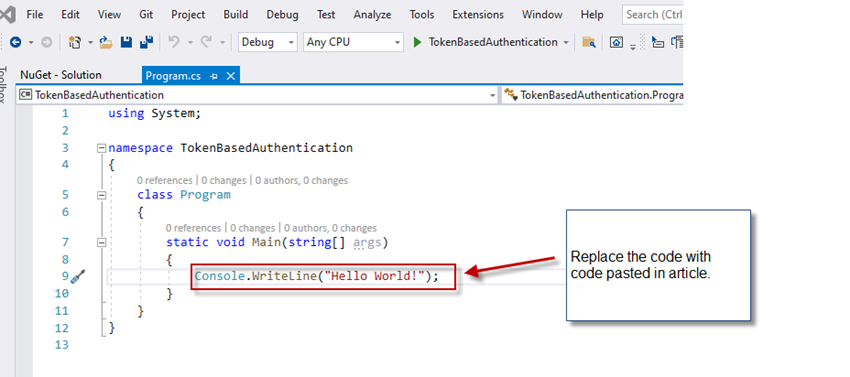Click the Console.WriteLine code line

tap(317, 277)
